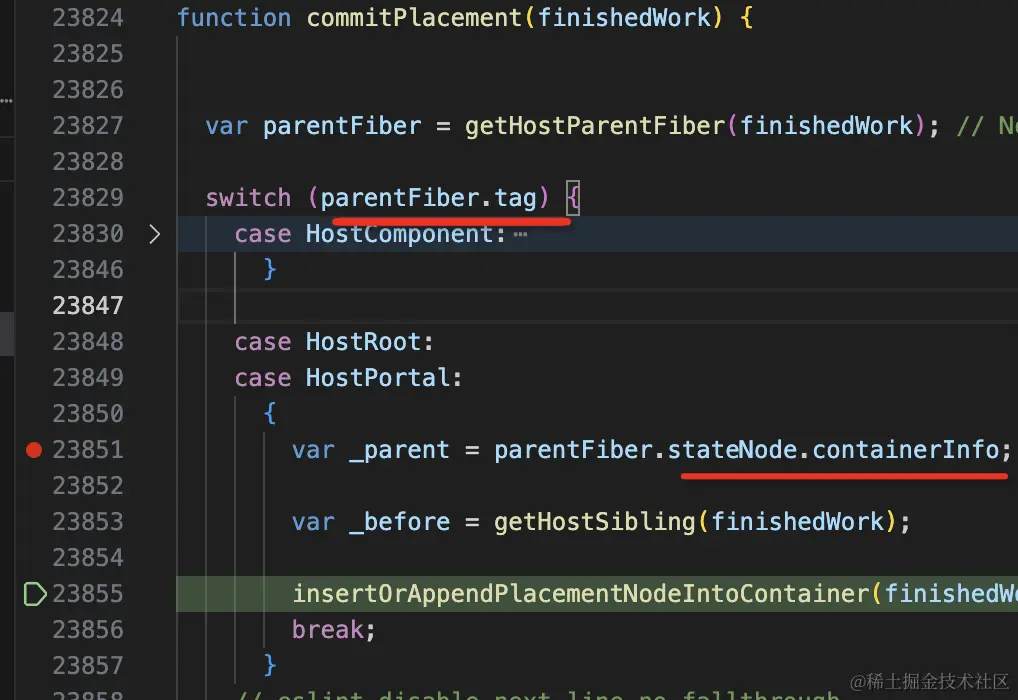Click the stateNode property on line 23851
The height and width of the screenshot is (700, 1018).
tap(732, 449)
